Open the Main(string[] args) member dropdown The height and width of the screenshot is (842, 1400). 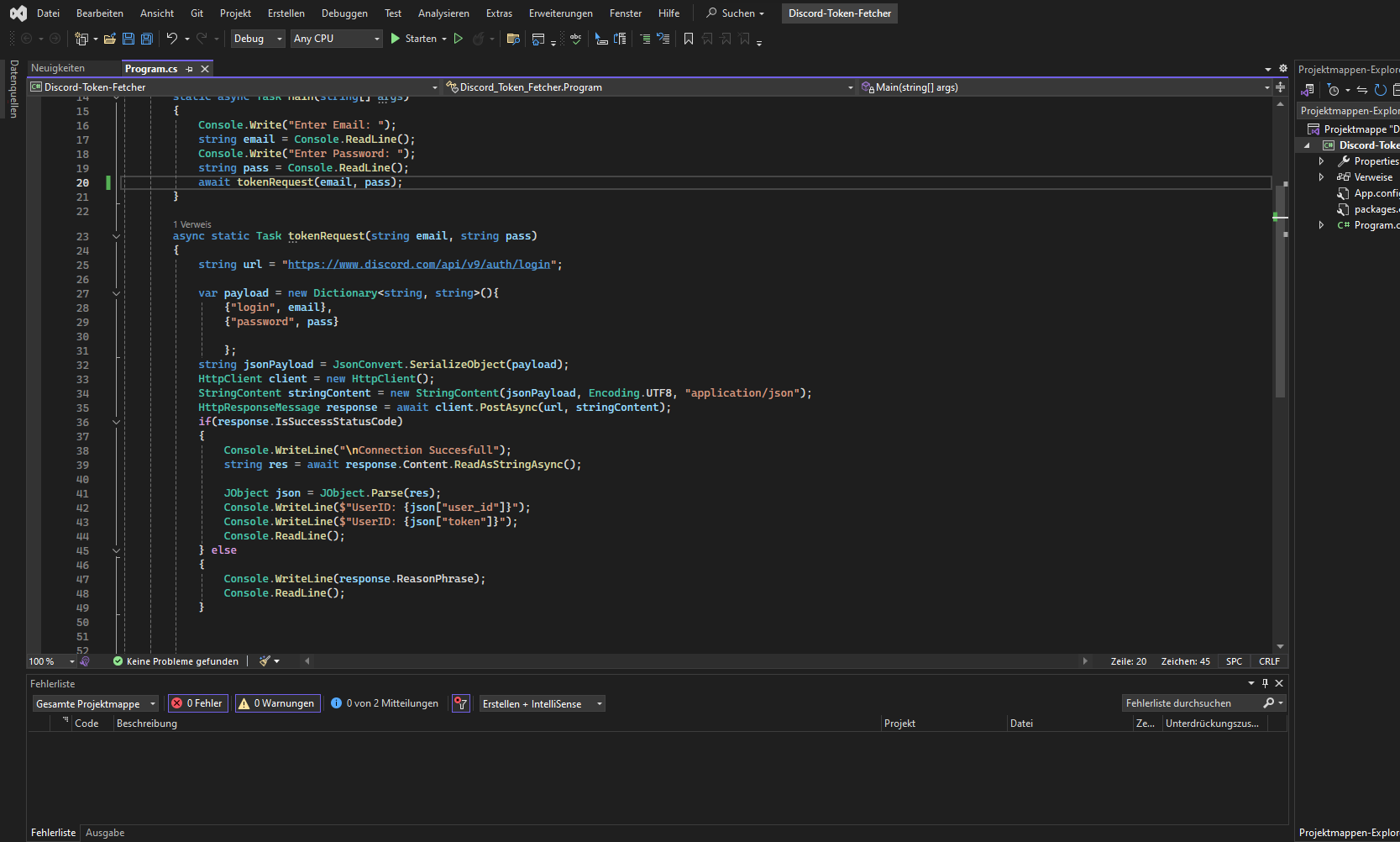coord(1066,87)
